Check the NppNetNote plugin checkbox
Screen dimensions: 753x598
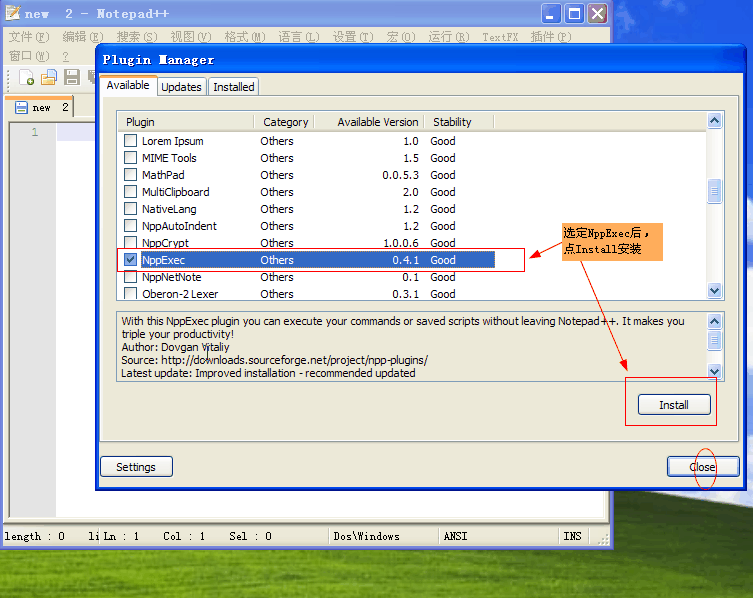coord(130,277)
